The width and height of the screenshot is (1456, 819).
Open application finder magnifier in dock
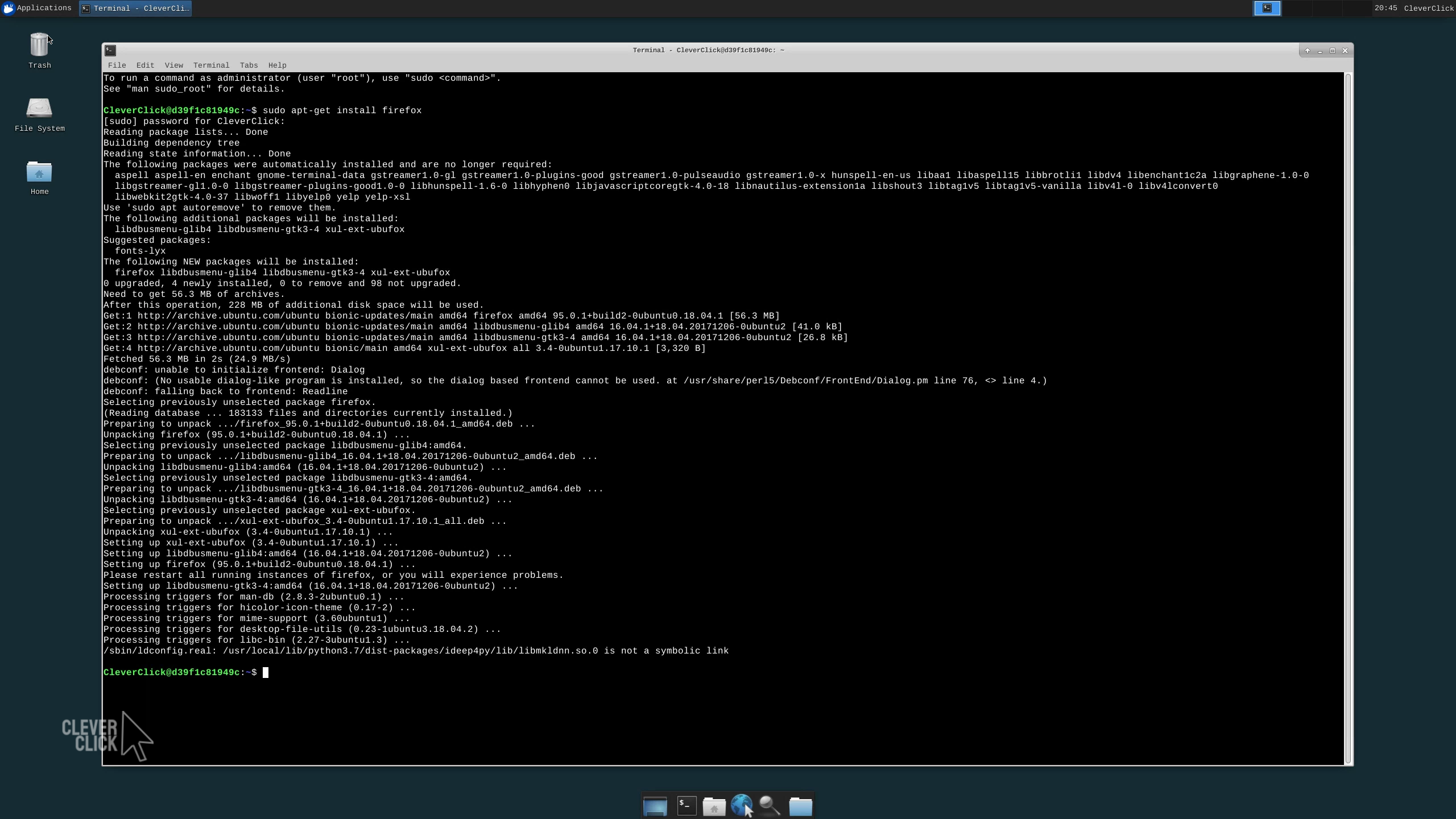click(x=770, y=806)
